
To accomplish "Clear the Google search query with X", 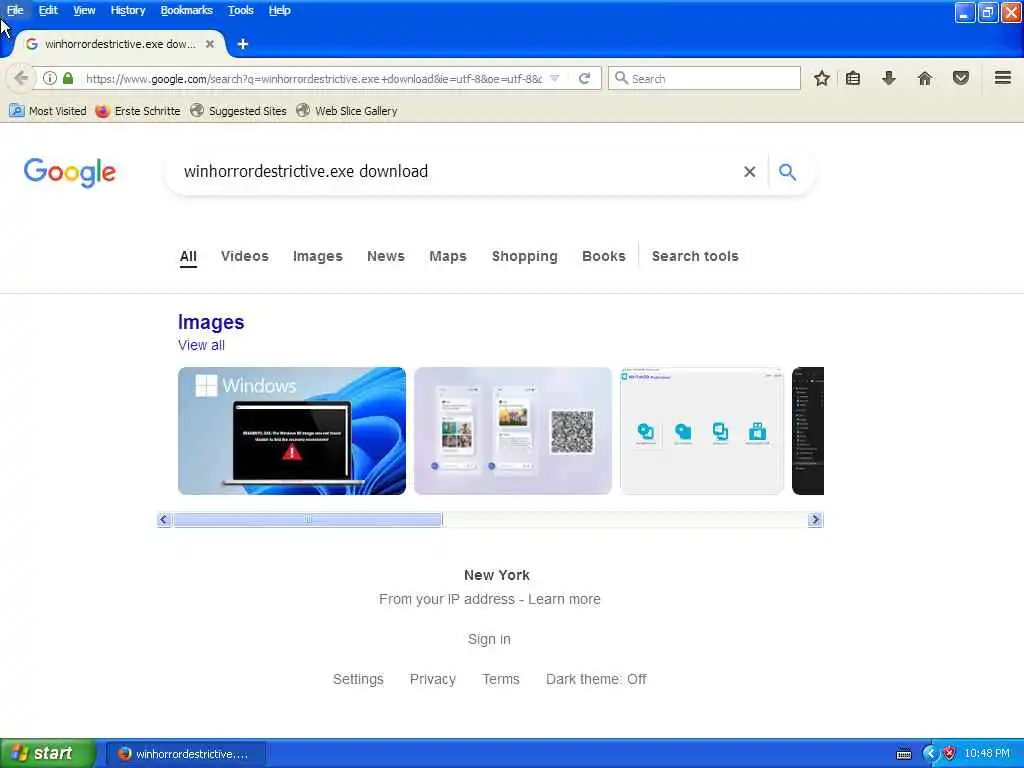I will tap(750, 172).
